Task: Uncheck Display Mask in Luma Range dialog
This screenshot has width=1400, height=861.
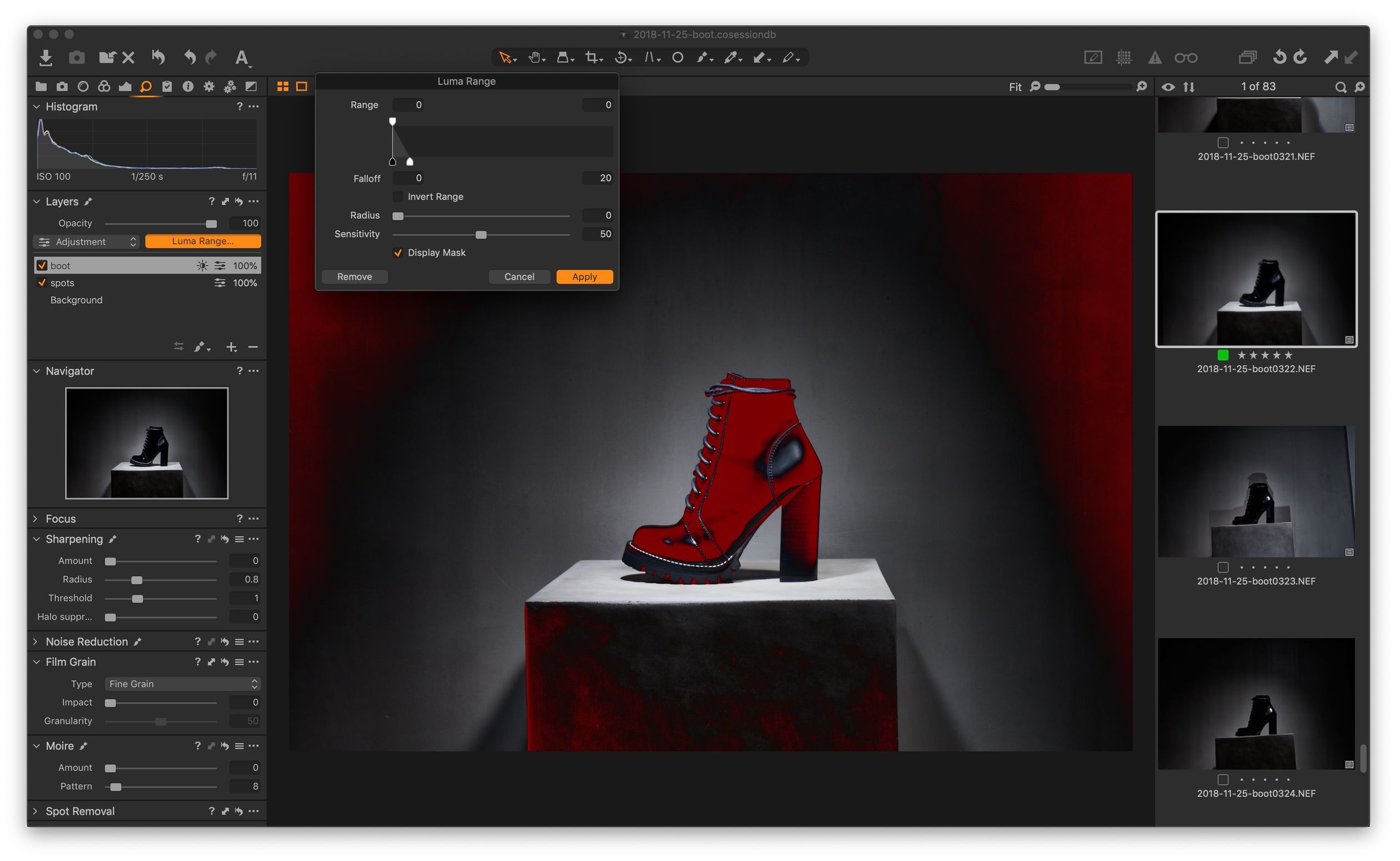Action: [x=398, y=252]
